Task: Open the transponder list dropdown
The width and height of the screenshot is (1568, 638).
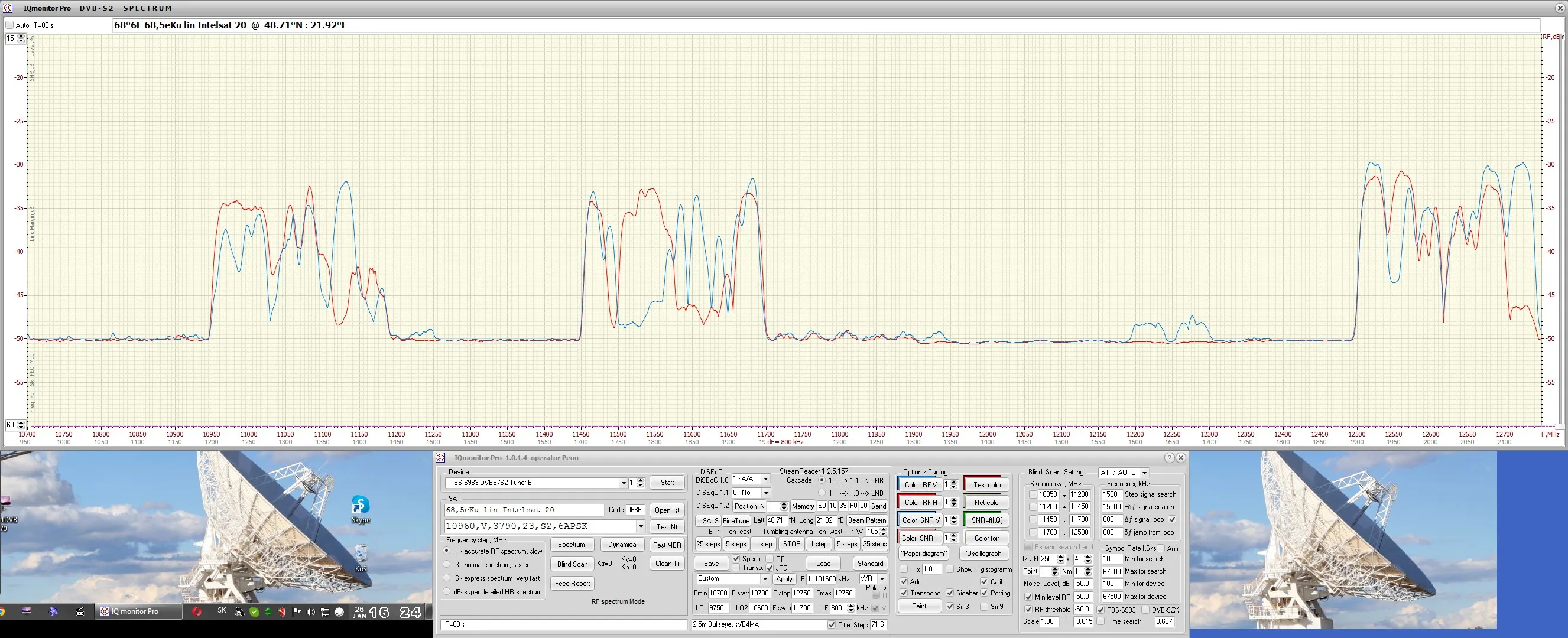Action: coord(640,526)
